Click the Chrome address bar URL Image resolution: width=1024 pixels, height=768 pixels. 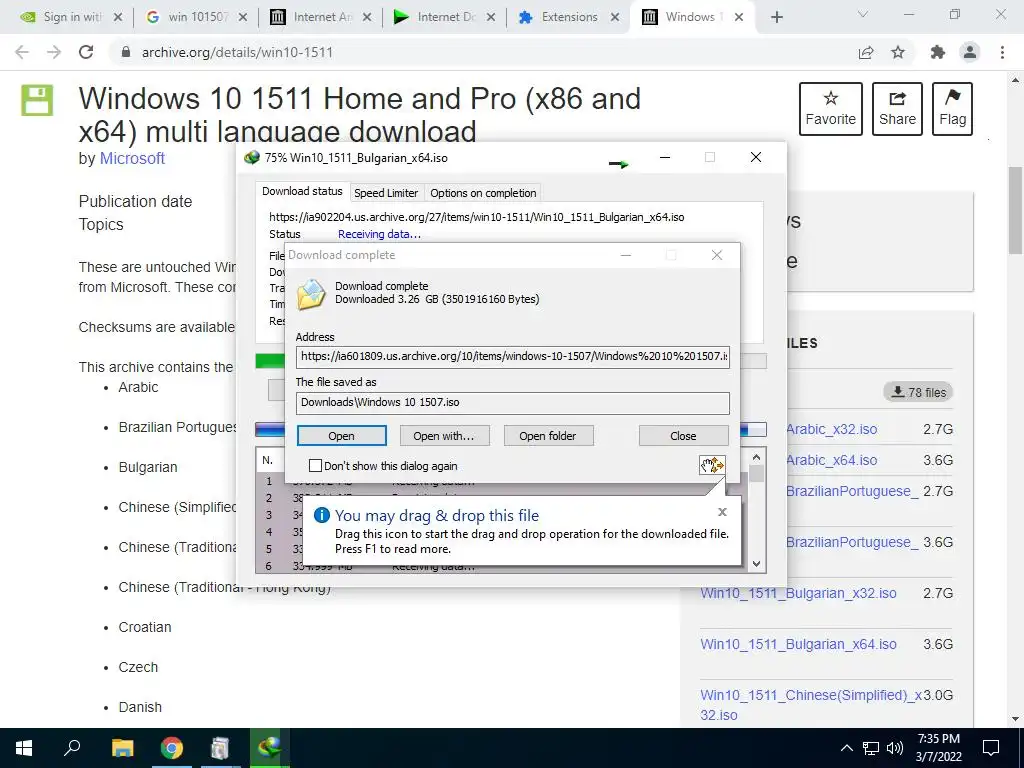[x=237, y=52]
